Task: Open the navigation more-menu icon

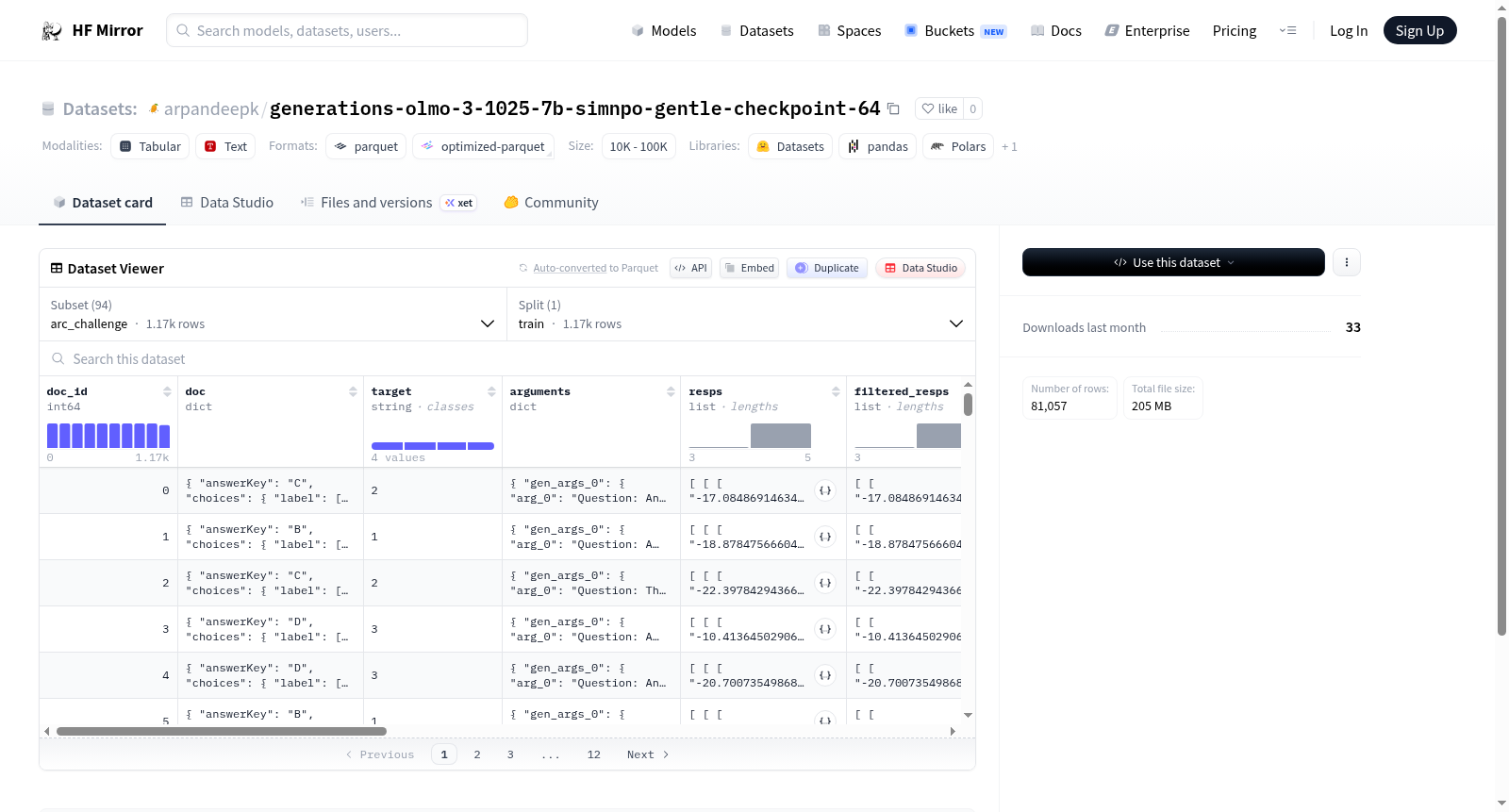Action: pos(1287,30)
